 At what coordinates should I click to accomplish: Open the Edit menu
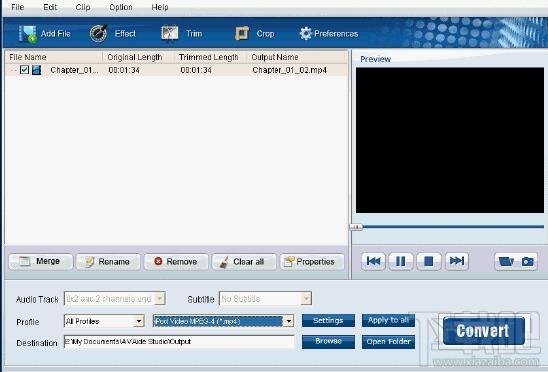50,7
